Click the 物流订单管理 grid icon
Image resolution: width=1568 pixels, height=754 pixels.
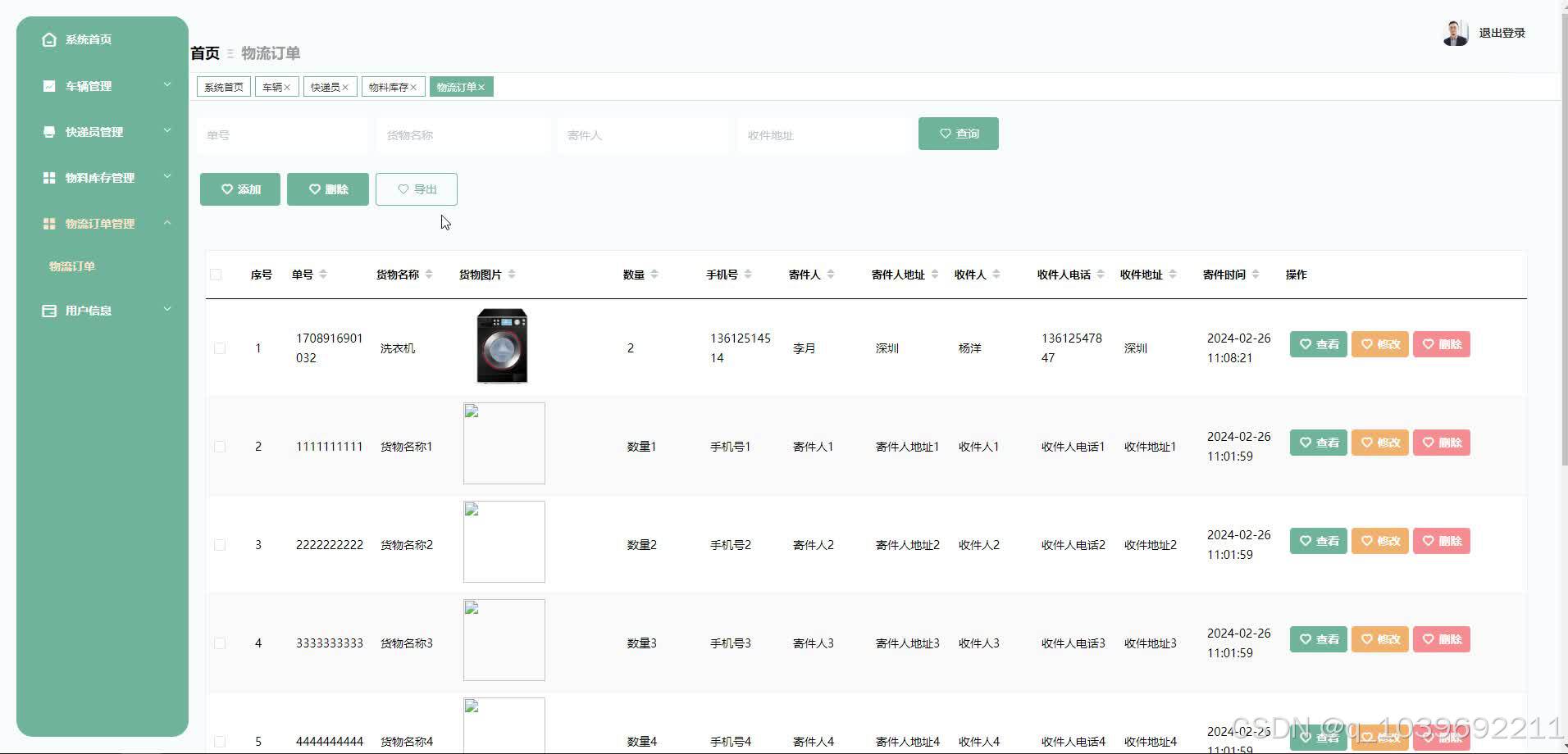point(49,224)
